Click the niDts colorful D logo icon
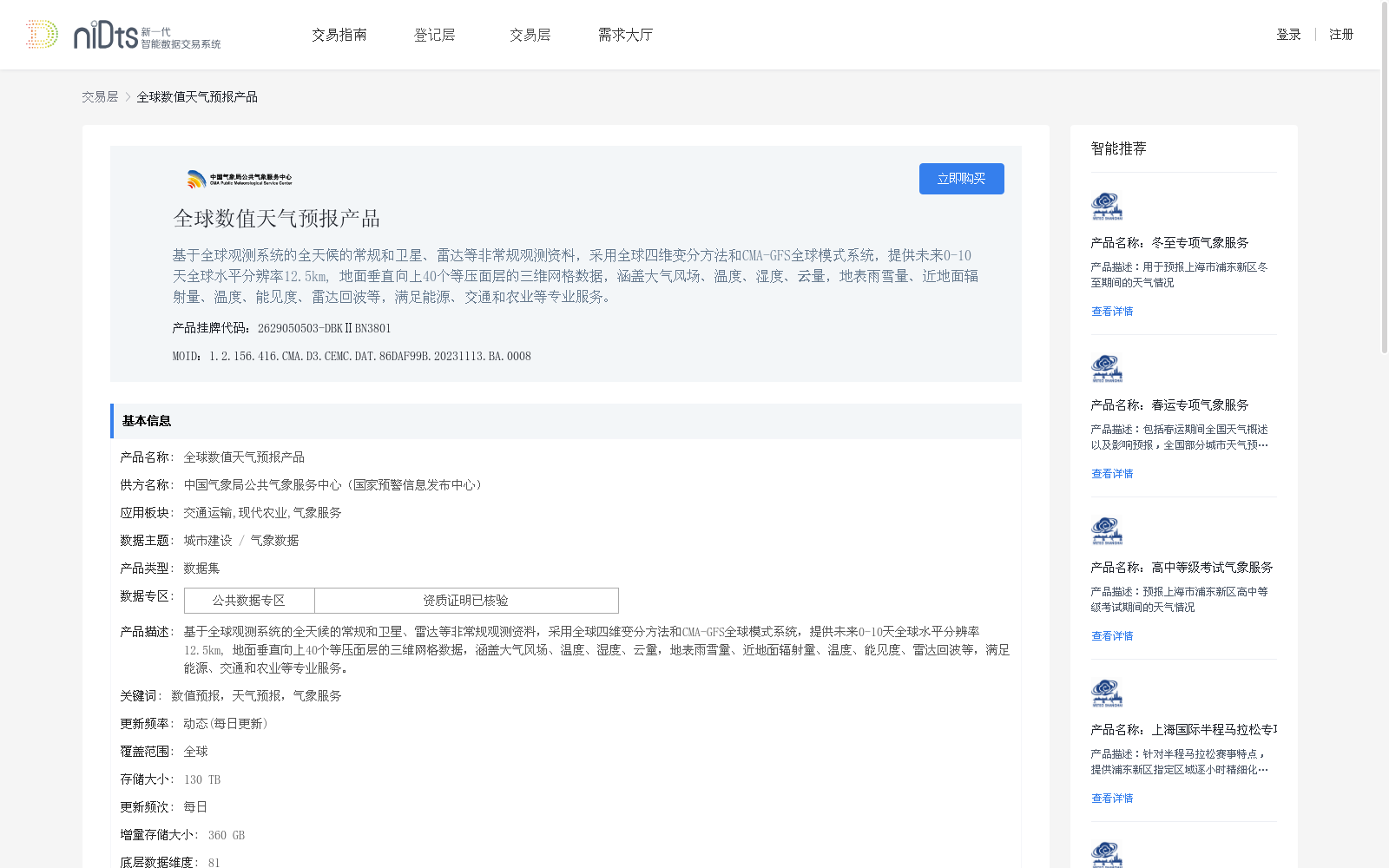This screenshot has width=1389, height=868. tap(42, 35)
